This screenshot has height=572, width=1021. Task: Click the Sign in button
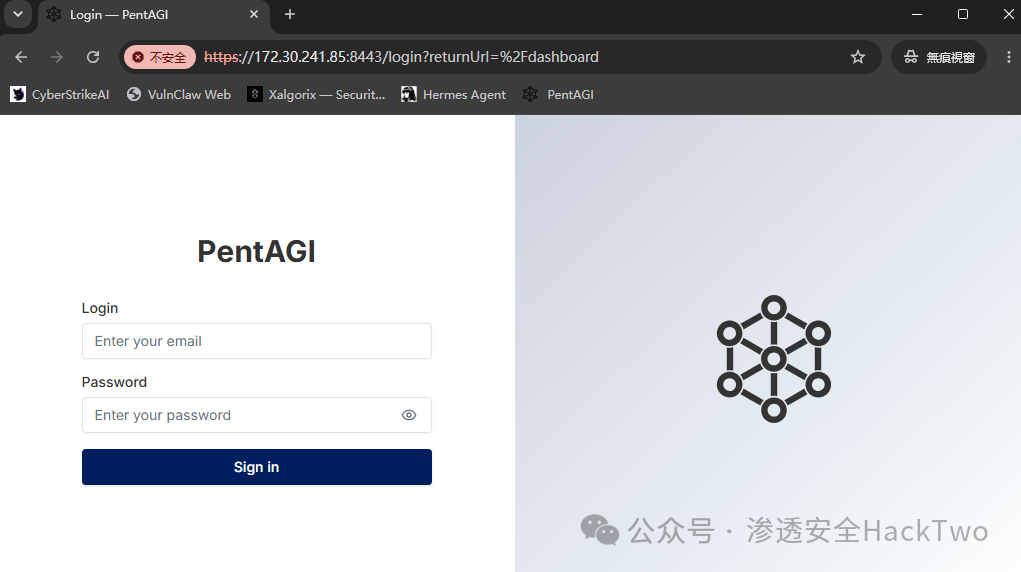(x=257, y=467)
